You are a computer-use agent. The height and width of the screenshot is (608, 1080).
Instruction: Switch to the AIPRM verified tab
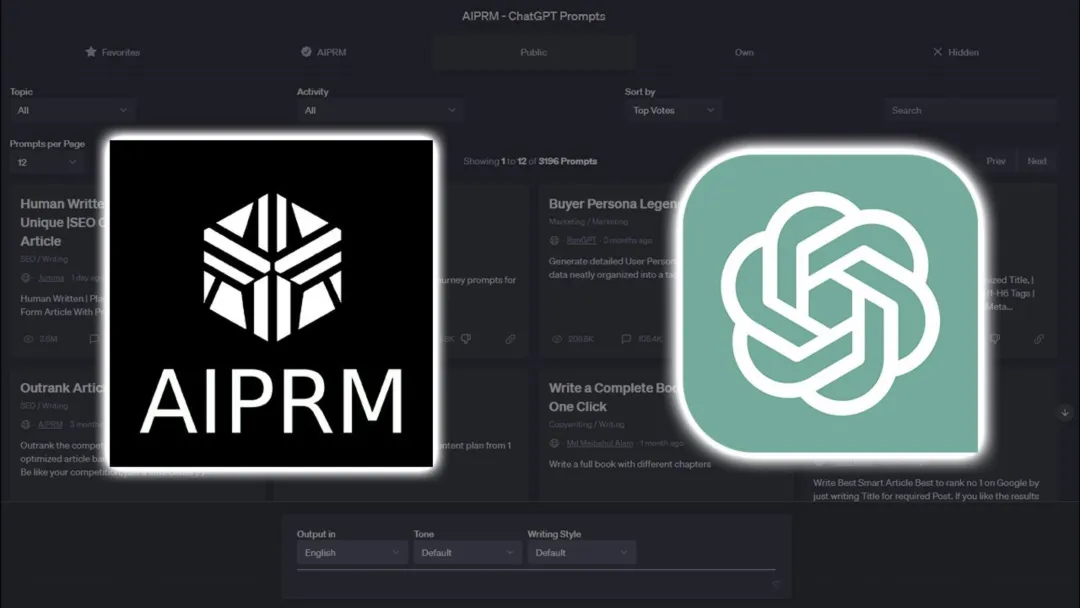tap(324, 52)
